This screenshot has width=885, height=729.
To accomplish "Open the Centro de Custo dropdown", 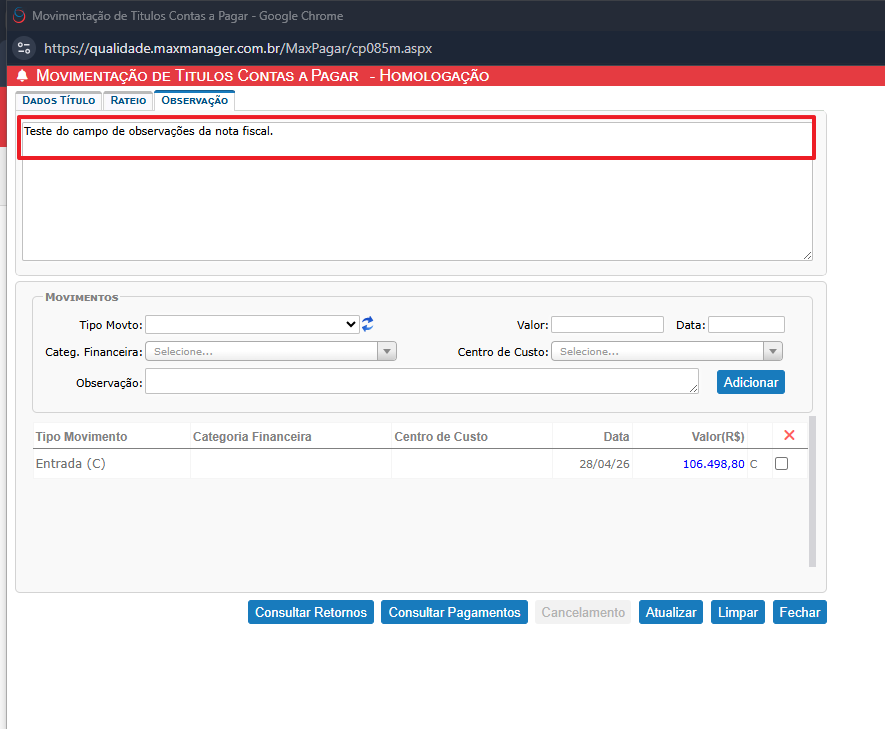I will pos(667,351).
